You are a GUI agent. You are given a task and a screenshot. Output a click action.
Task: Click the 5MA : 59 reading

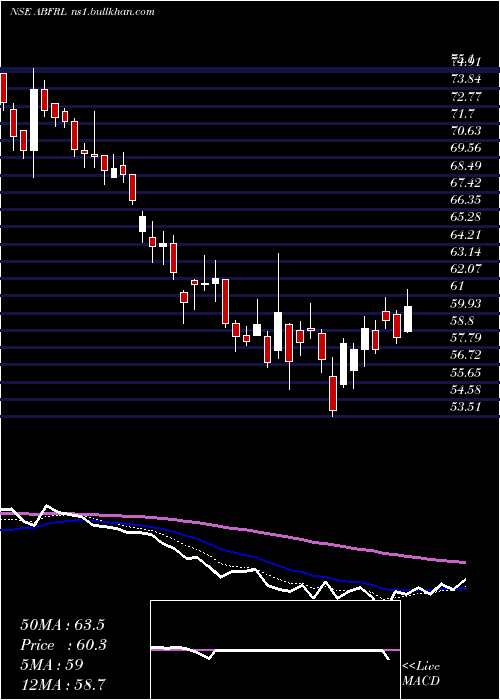click(x=52, y=665)
